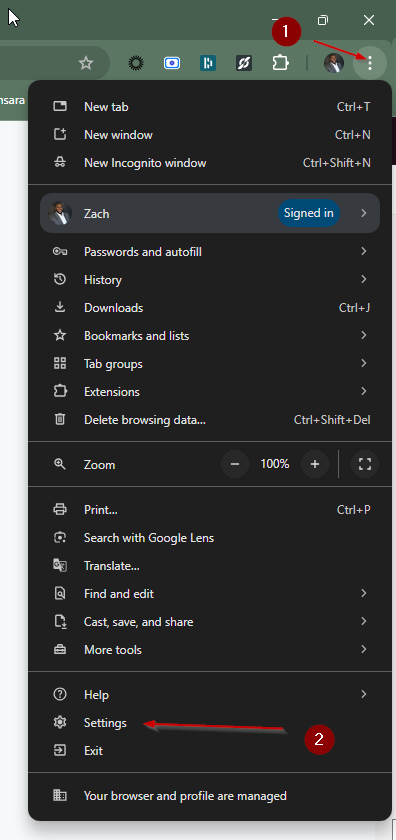Expand the Bookmarks and lists submenu

coord(210,336)
